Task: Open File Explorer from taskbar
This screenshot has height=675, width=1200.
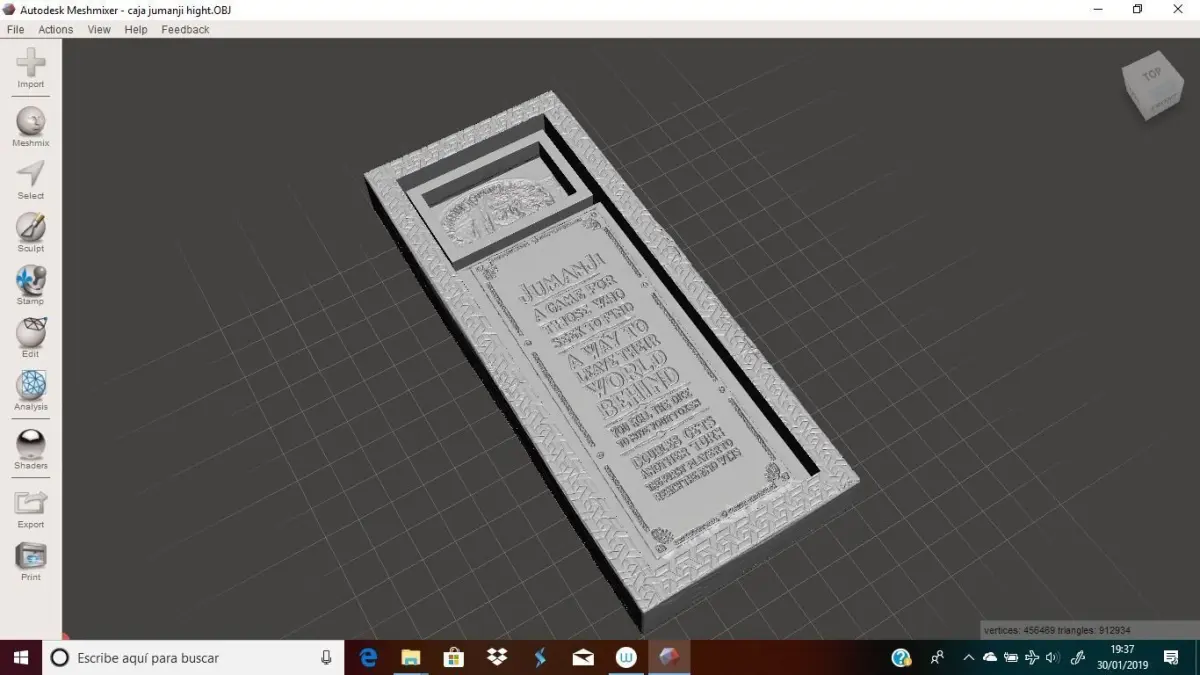Action: (x=410, y=657)
